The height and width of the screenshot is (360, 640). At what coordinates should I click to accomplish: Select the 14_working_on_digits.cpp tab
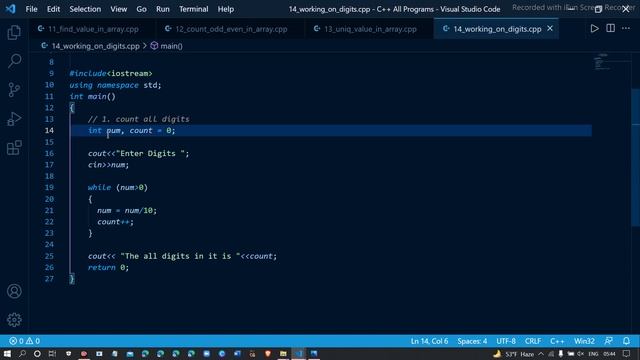pos(497,29)
